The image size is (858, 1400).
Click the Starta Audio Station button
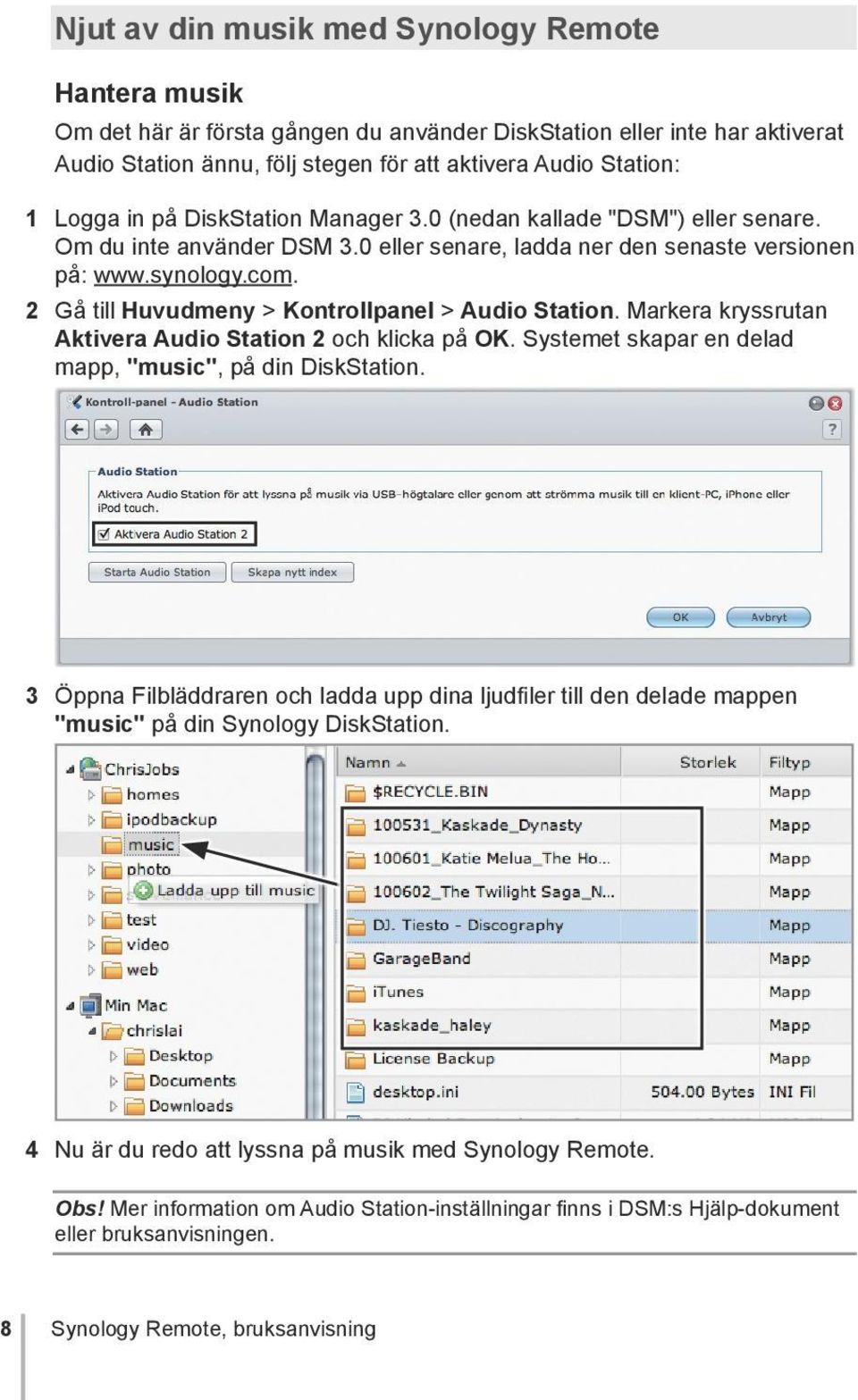(x=156, y=572)
